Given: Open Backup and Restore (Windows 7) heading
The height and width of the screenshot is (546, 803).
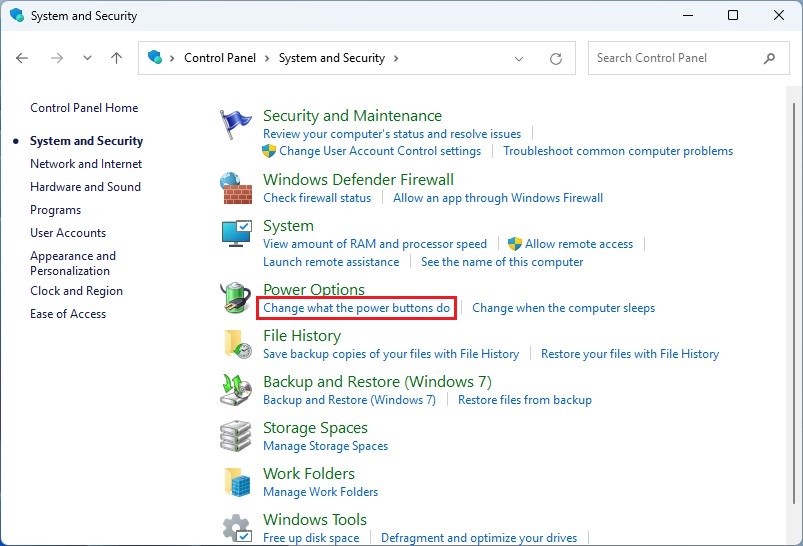Looking at the screenshot, I should [377, 382].
